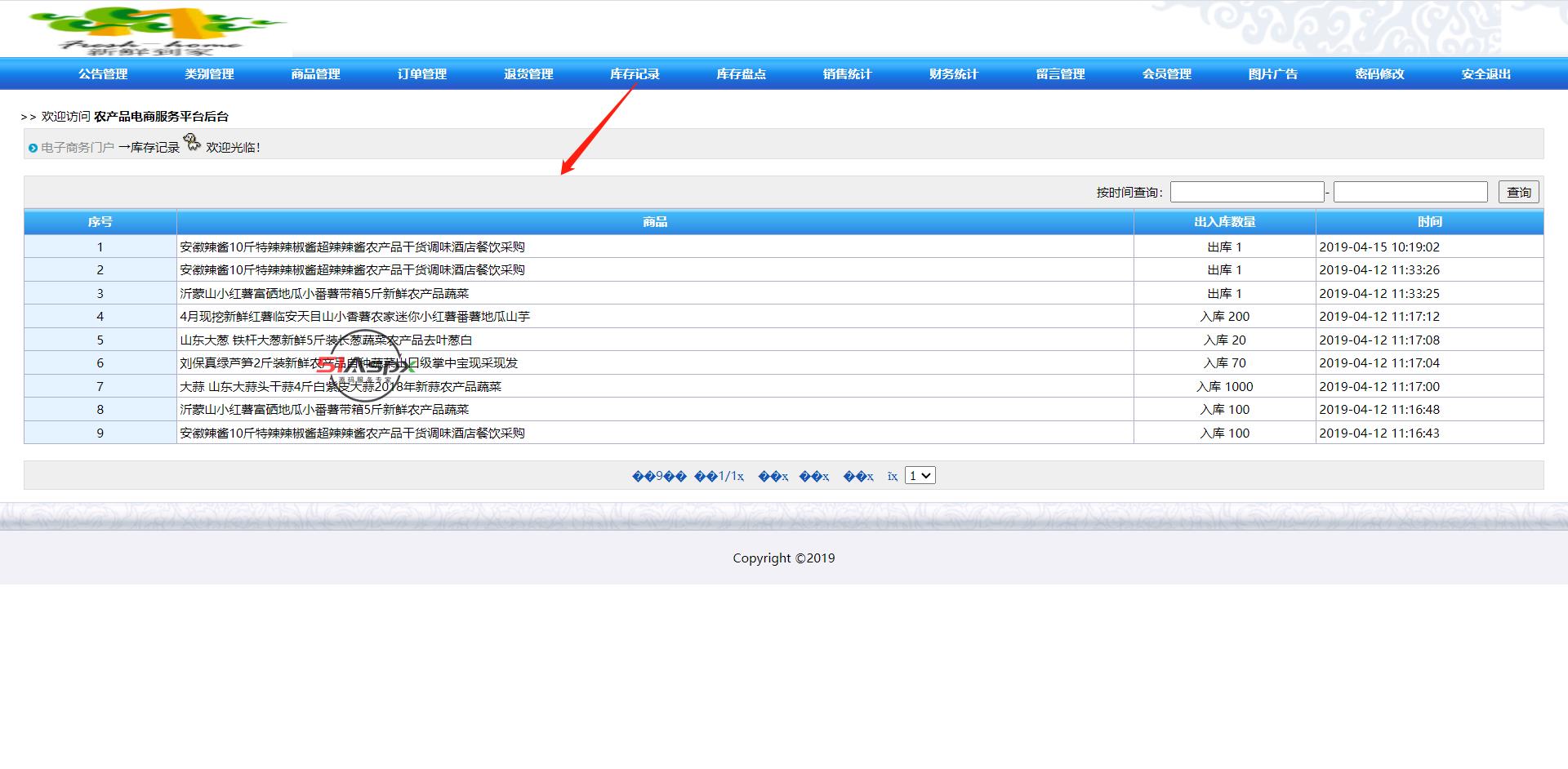Viewport: 1568px width, 769px height.
Task: Click 安全退出 to log out
Action: tap(1486, 74)
